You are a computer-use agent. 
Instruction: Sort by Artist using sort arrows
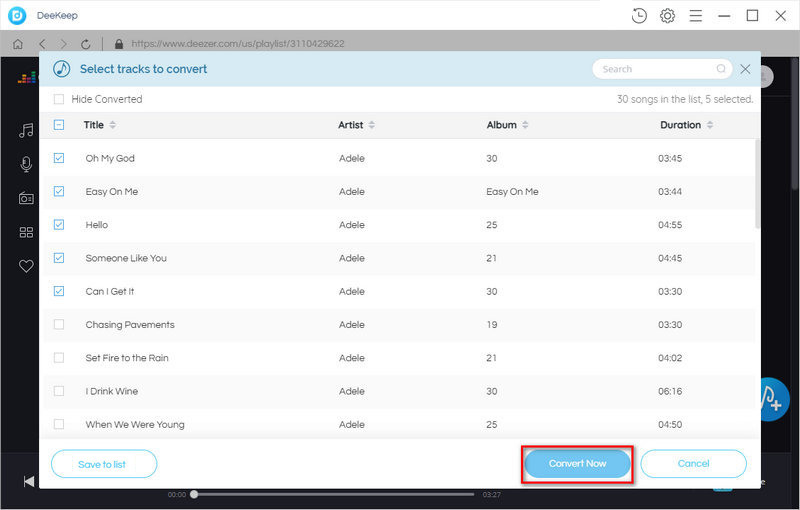point(371,125)
